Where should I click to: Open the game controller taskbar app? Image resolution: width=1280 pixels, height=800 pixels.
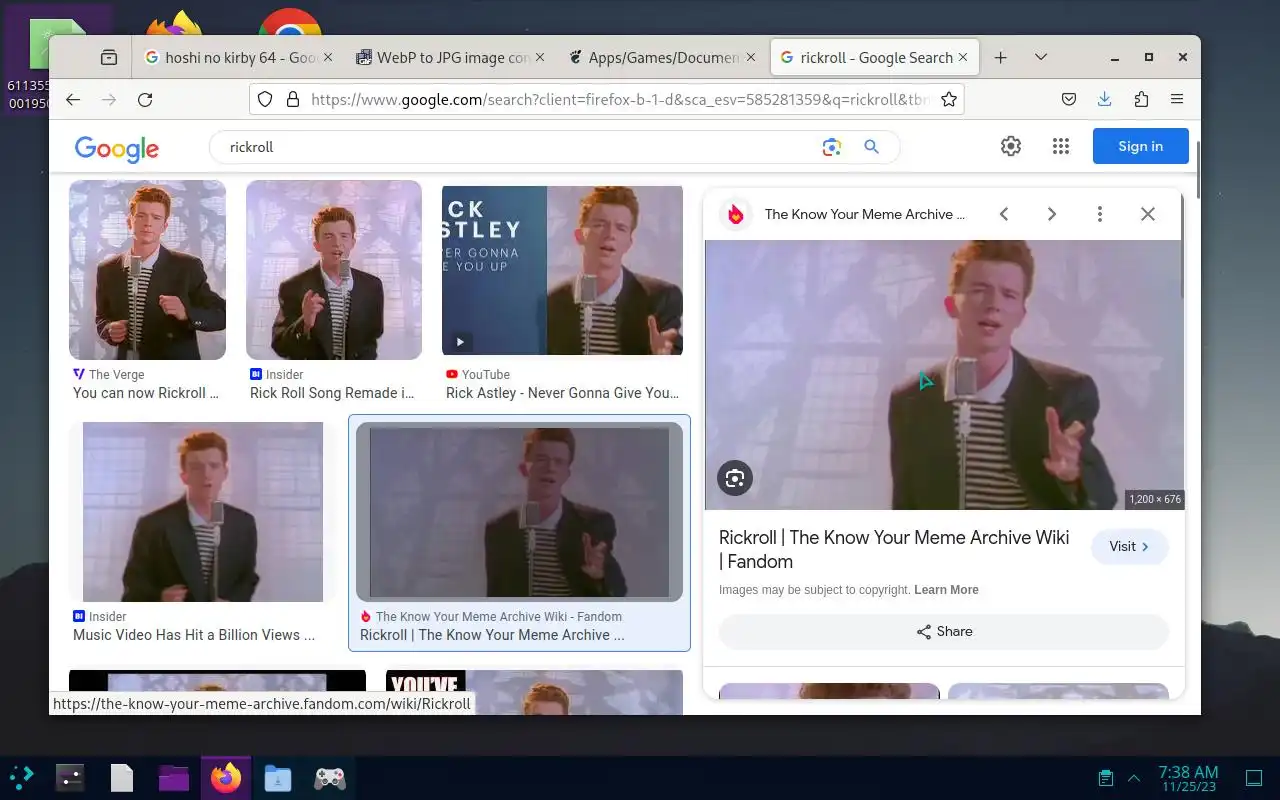pyautogui.click(x=330, y=777)
